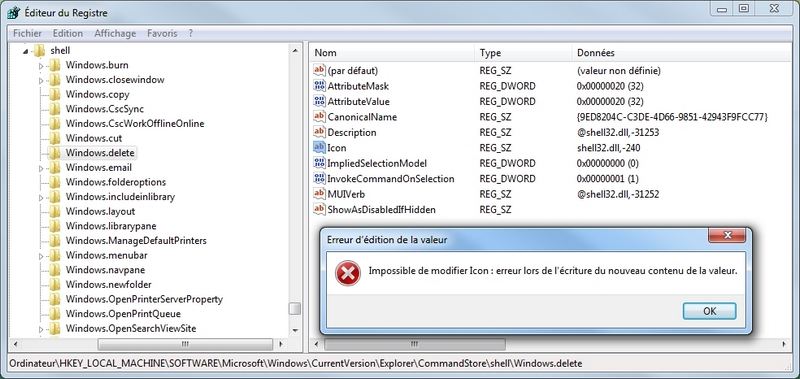The height and width of the screenshot is (379, 800).
Task: Select the InvokeCommandOnSelection binary icon
Action: [319, 179]
